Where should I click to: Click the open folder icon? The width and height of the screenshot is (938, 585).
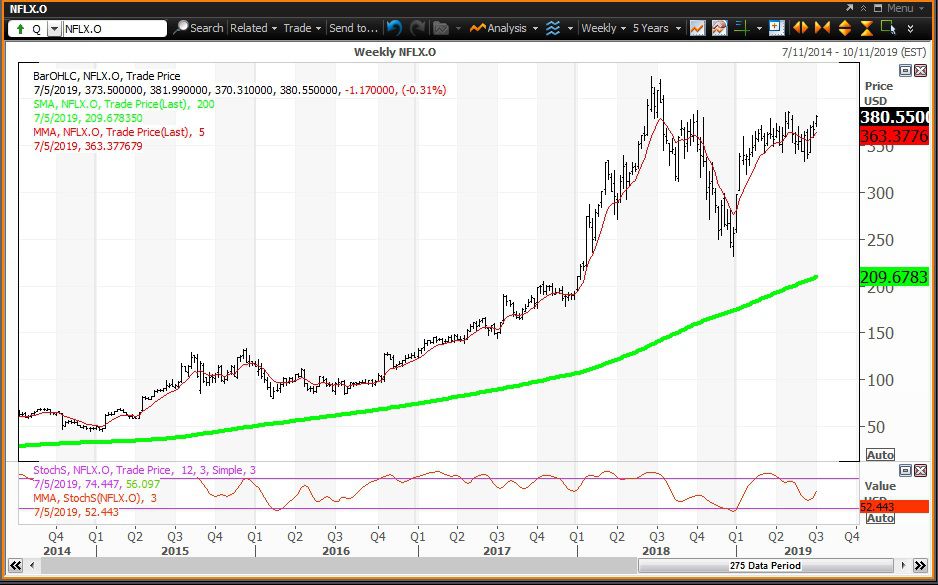[x=441, y=28]
